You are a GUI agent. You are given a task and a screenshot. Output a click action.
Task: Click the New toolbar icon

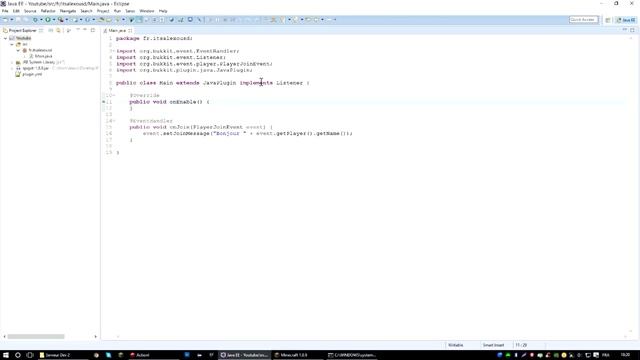[x=5, y=20]
